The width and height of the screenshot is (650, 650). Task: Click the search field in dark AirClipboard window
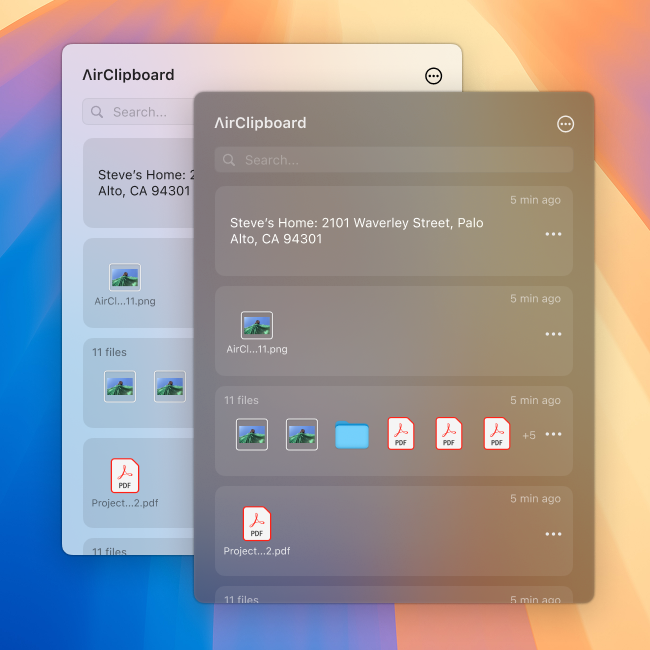point(394,160)
